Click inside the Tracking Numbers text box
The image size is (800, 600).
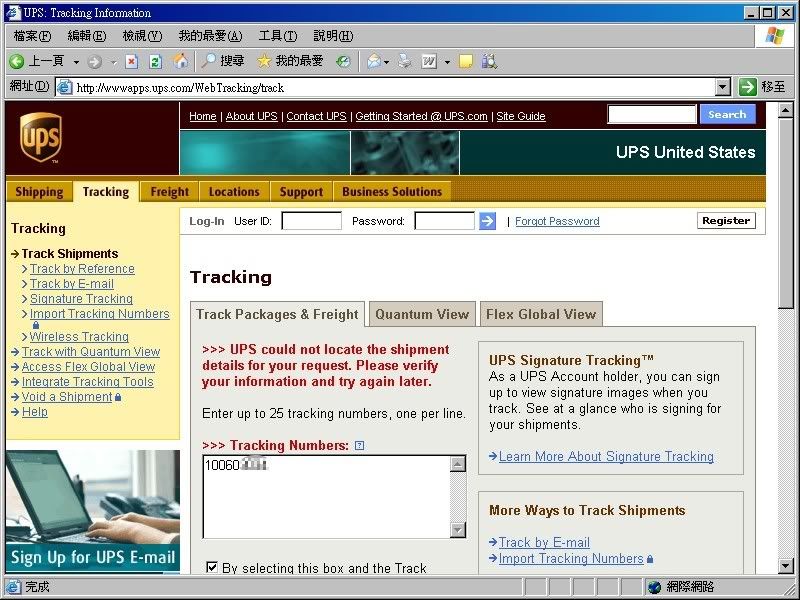click(327, 497)
